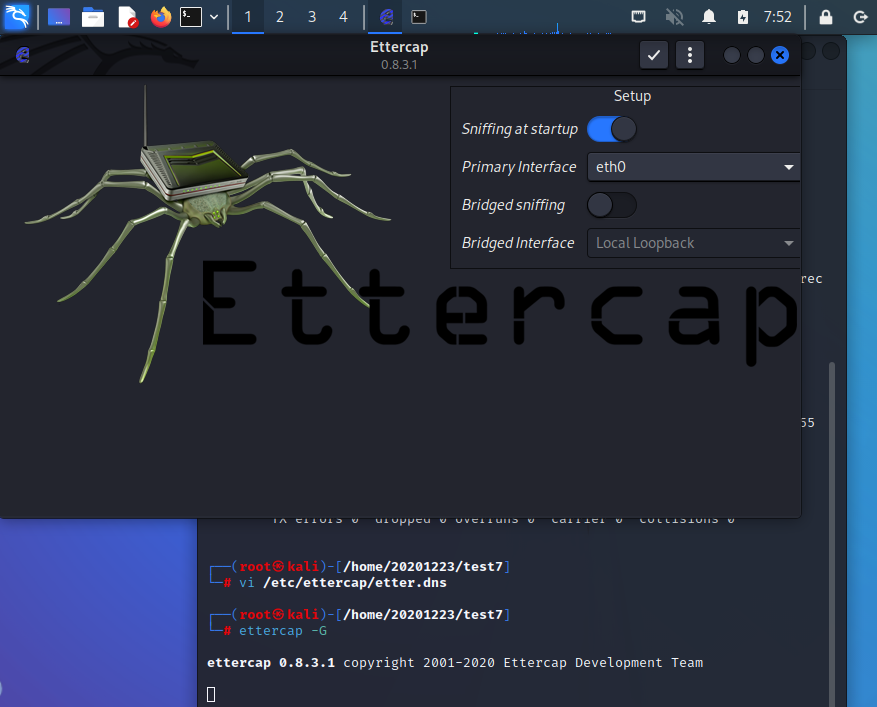Select terminal window in taskbar

[418, 17]
